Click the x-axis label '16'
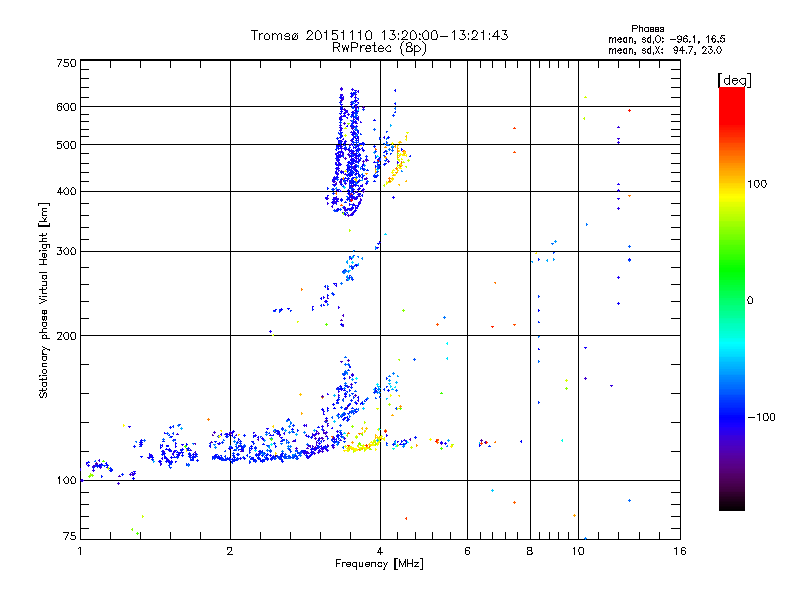Image resolution: width=800 pixels, height=600 pixels. [680, 551]
